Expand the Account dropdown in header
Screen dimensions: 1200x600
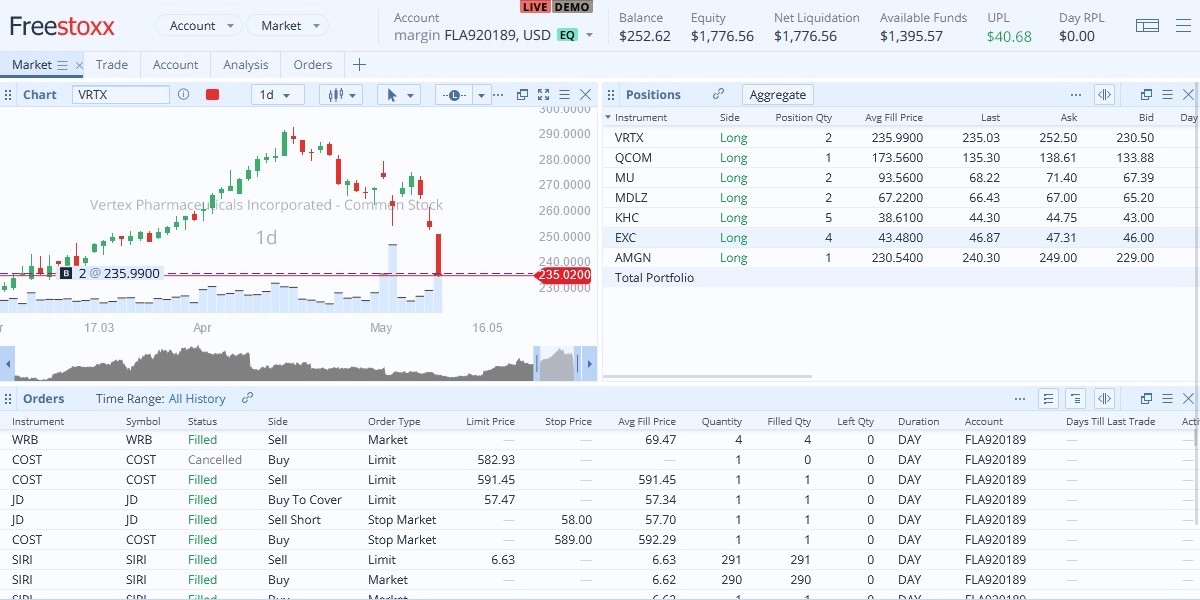click(x=198, y=26)
